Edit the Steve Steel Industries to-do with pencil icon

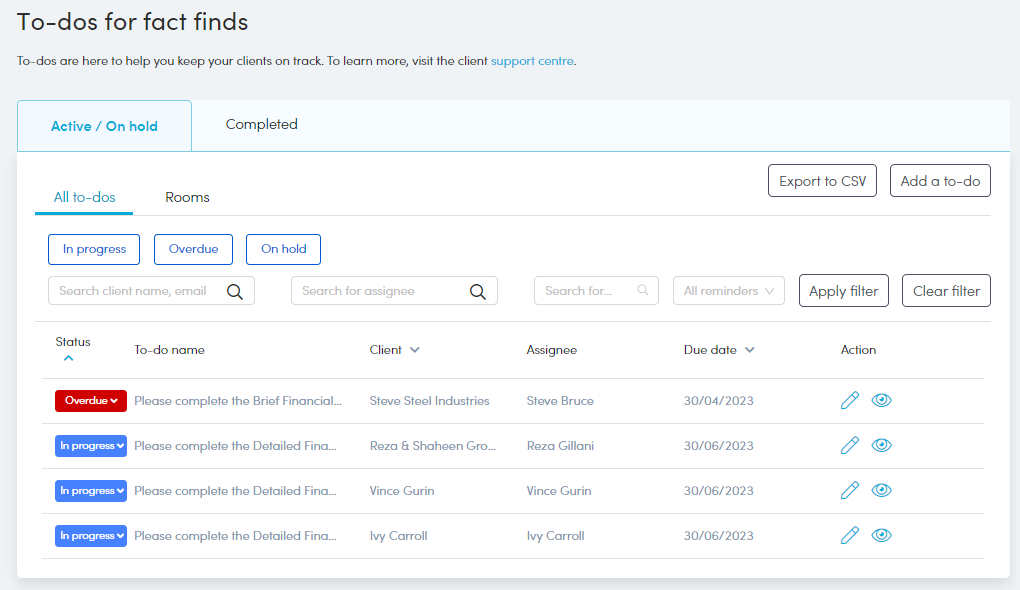tap(850, 400)
